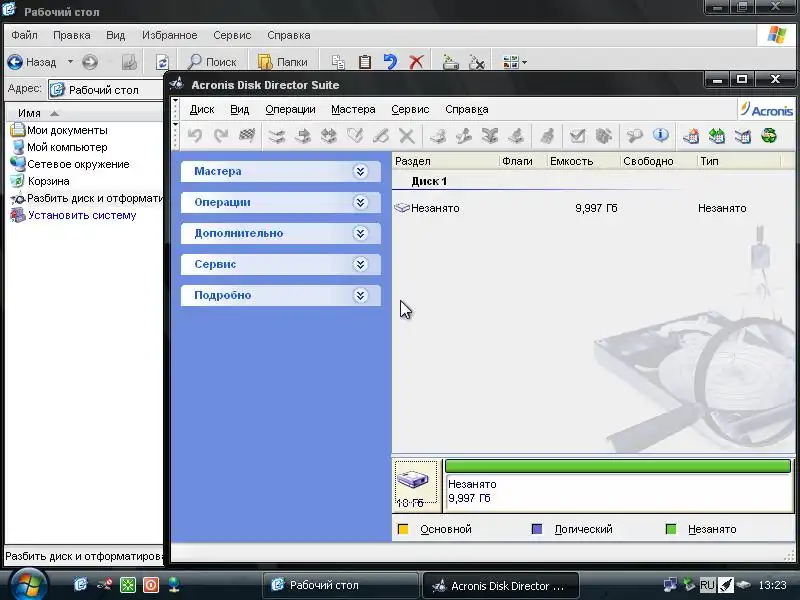Screen dimensions: 800x600
Task: Click the Copy pages icon in Explorer toolbar
Action: pyautogui.click(x=338, y=62)
